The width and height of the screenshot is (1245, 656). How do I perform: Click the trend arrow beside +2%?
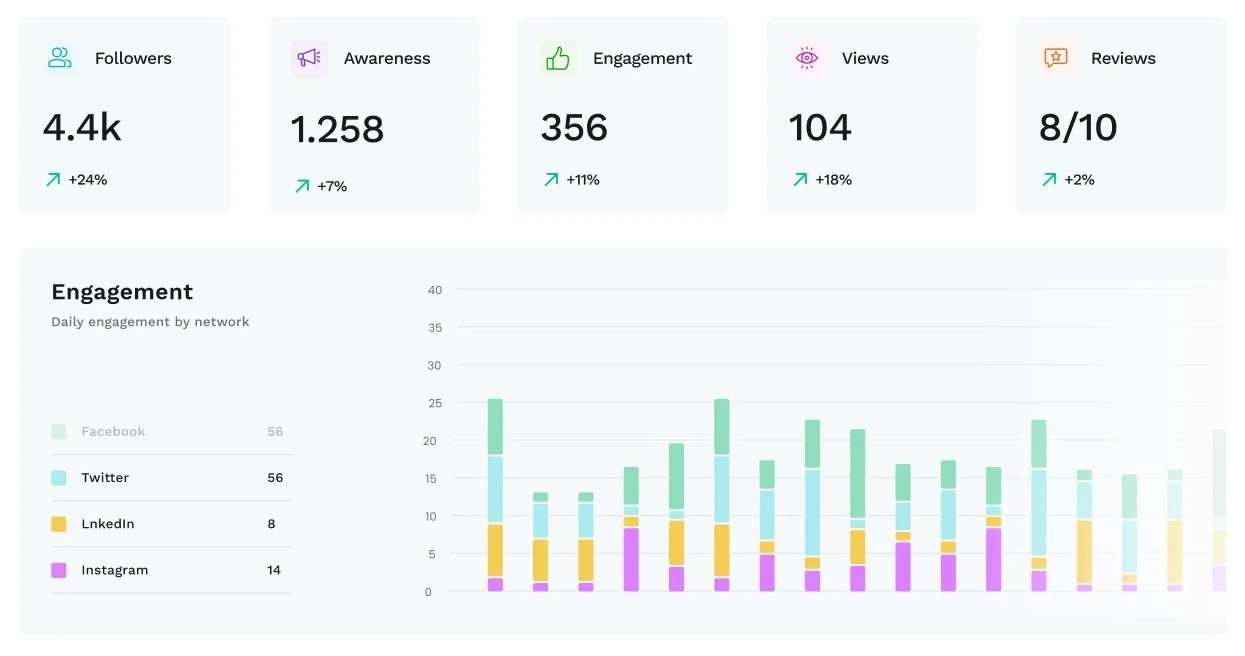pyautogui.click(x=1049, y=179)
